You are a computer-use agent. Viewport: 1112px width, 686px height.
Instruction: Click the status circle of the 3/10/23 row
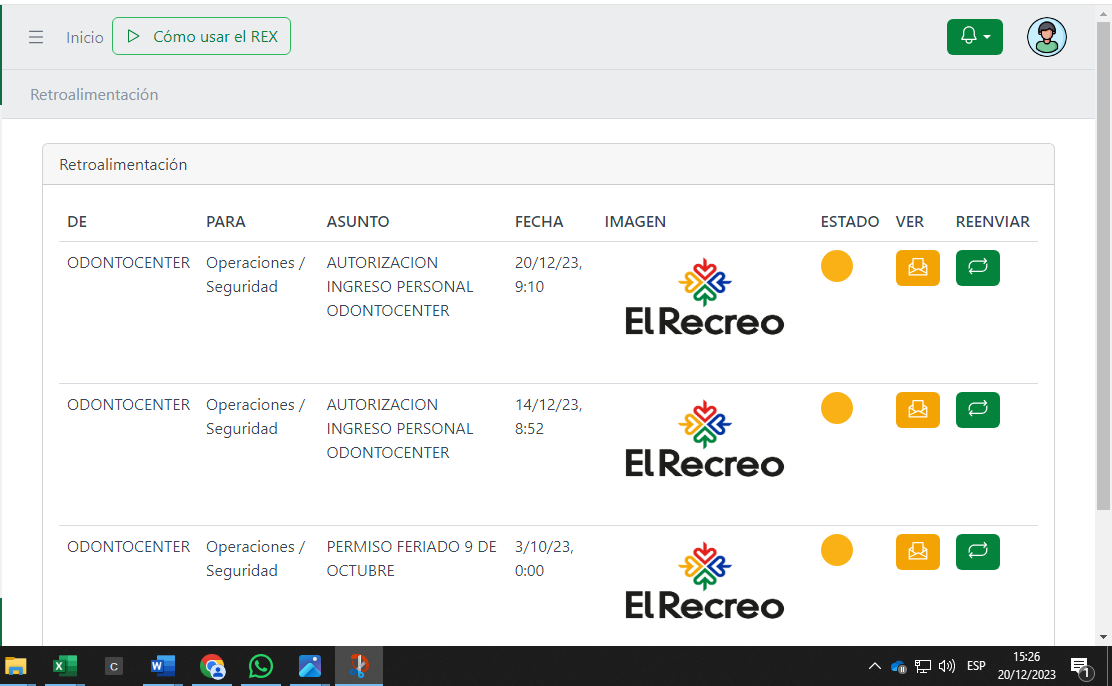tap(837, 550)
